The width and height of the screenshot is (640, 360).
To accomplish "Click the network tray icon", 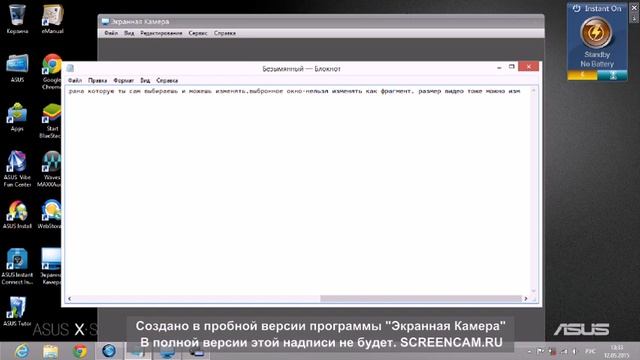I will (x=564, y=351).
